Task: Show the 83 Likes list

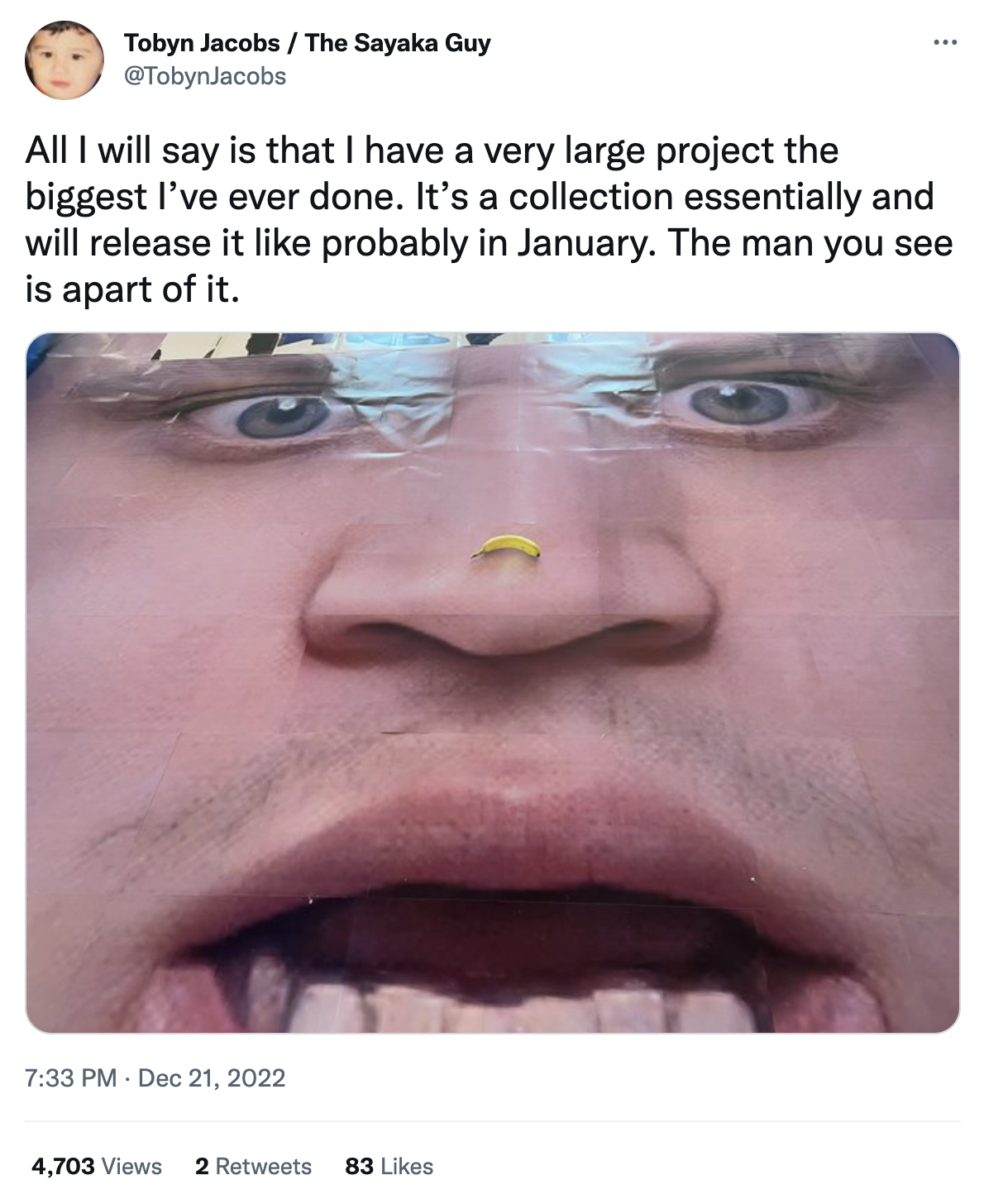Action: coord(389,1167)
